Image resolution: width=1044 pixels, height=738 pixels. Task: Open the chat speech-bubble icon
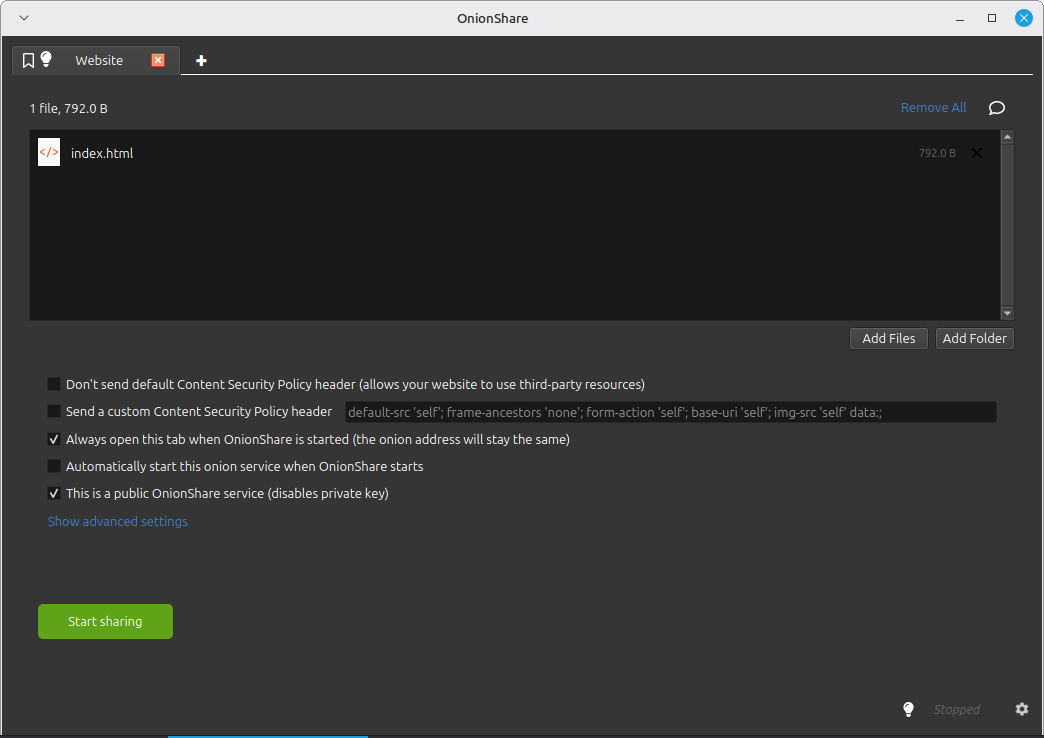996,107
